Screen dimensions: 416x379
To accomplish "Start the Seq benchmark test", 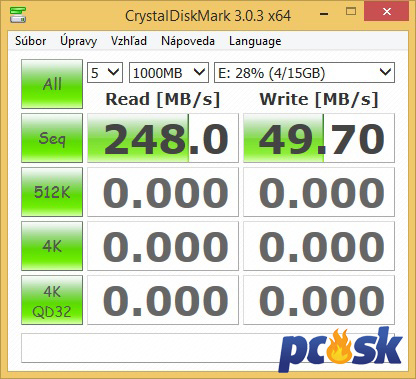I will [x=52, y=138].
